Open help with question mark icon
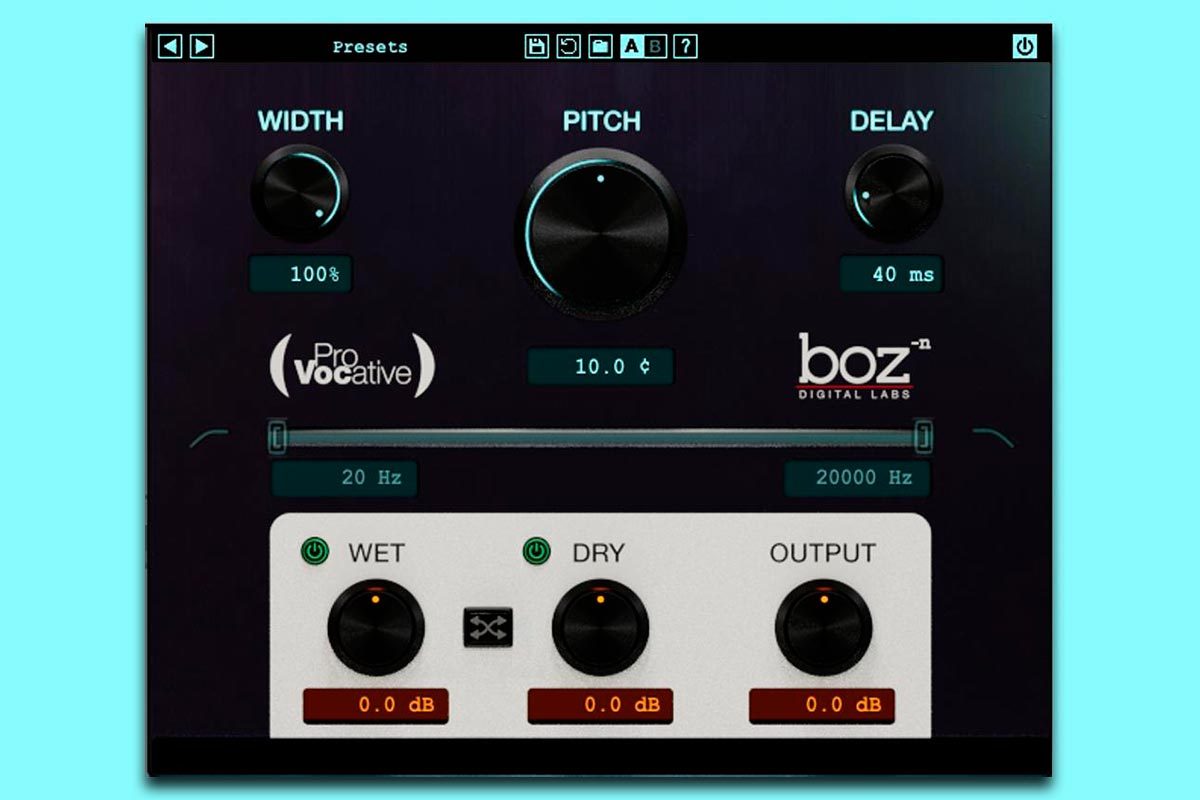 pos(685,46)
